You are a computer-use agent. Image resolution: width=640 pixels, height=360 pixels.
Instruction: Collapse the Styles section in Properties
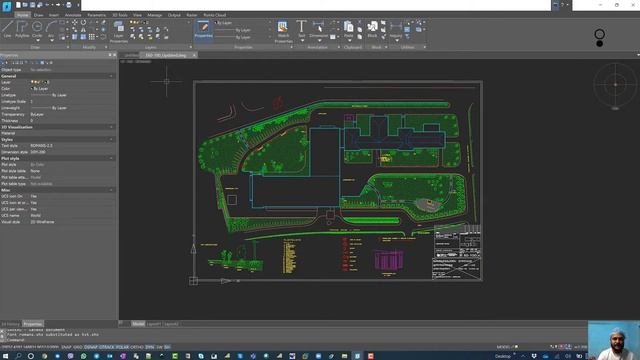tap(111, 140)
